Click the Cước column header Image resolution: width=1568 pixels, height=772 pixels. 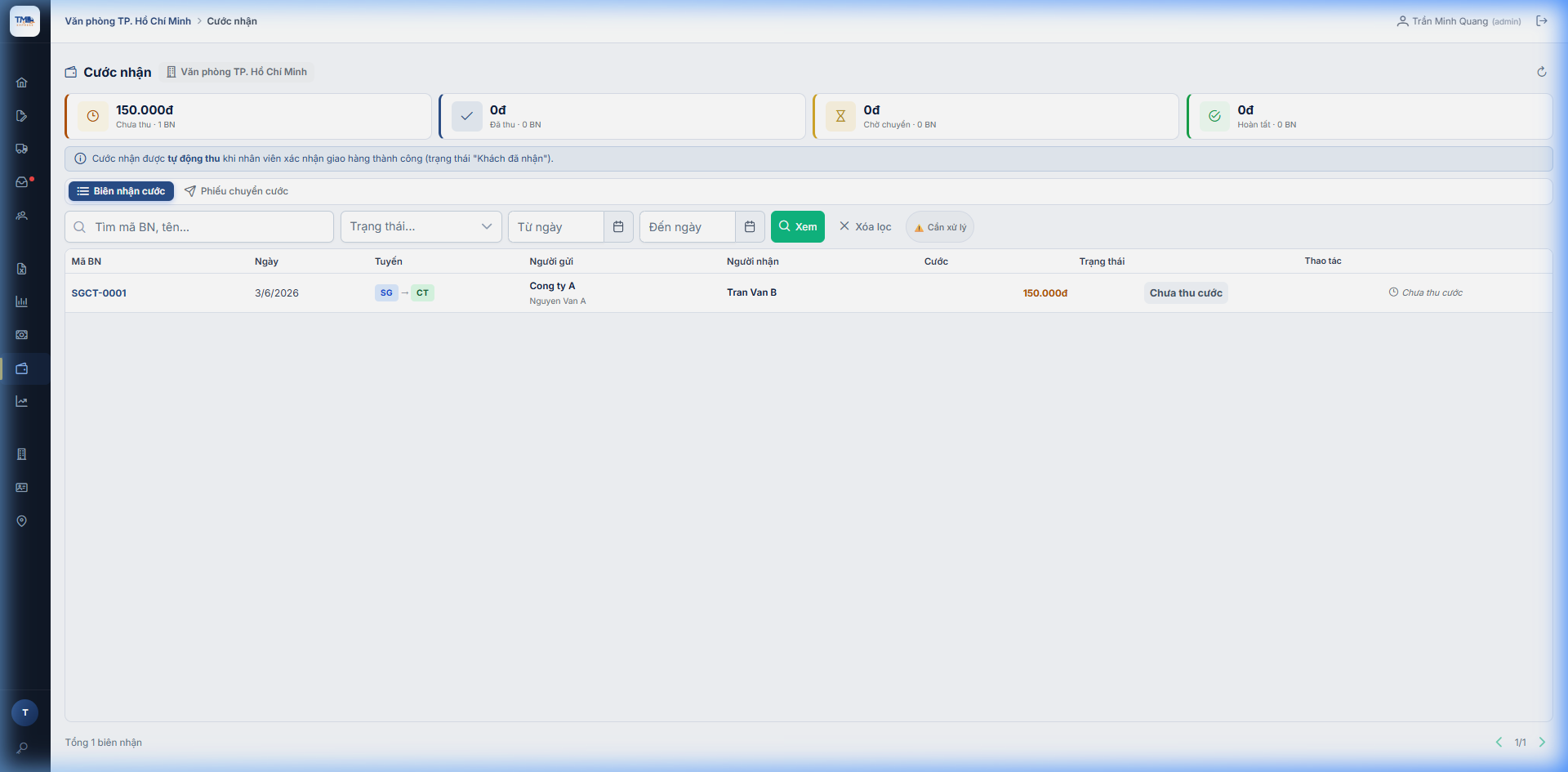[936, 261]
